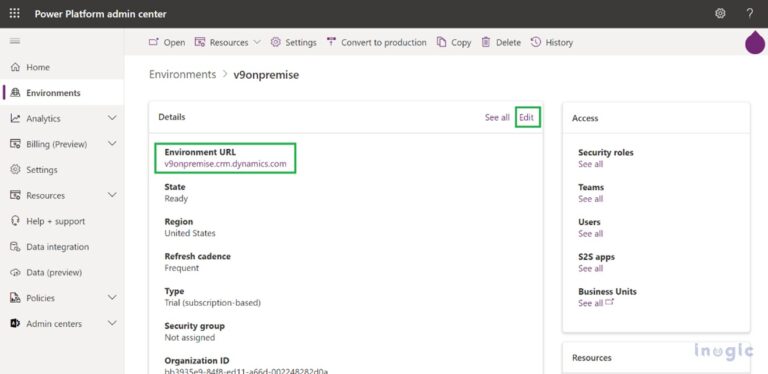
Task: Click the History clock icon
Action: (536, 42)
